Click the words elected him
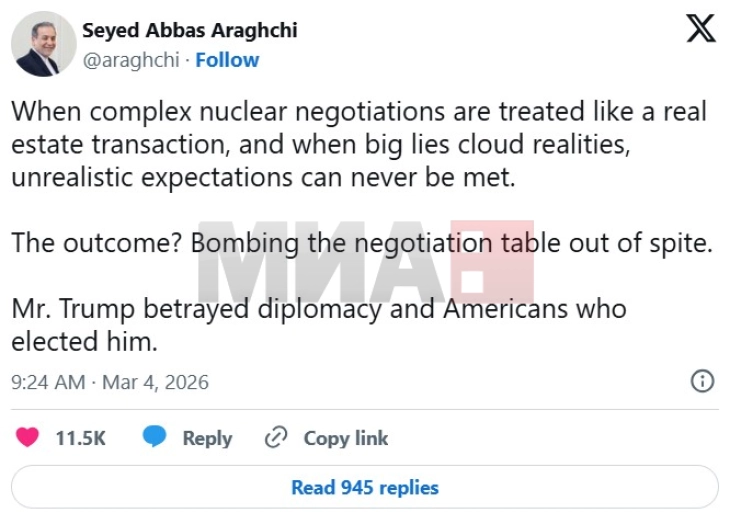This screenshot has height=524, width=730. click(84, 340)
